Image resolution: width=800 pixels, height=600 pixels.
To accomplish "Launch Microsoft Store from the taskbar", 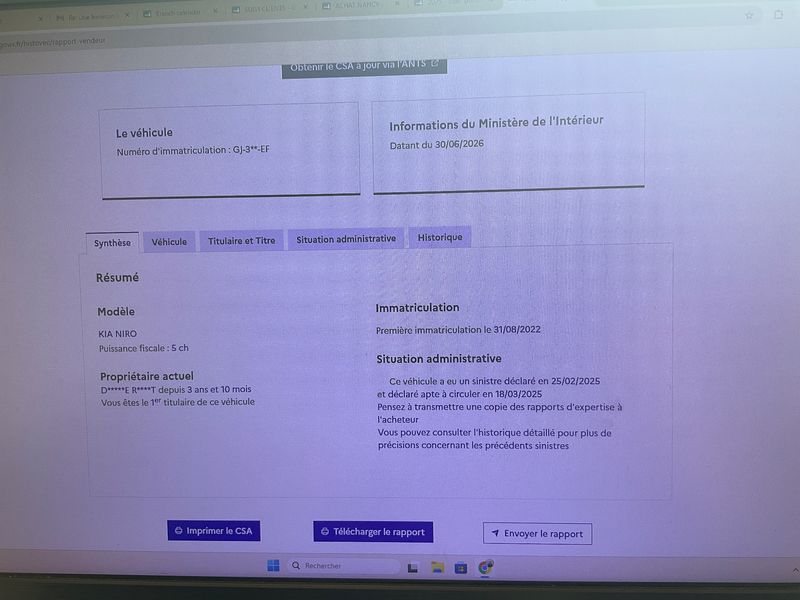I will 461,568.
